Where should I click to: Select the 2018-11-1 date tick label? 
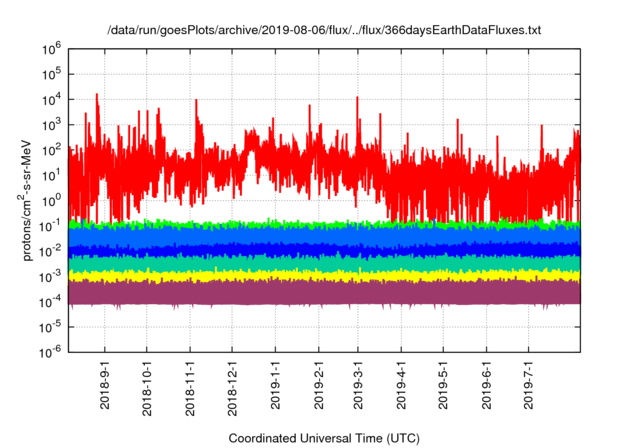pyautogui.click(x=190, y=388)
